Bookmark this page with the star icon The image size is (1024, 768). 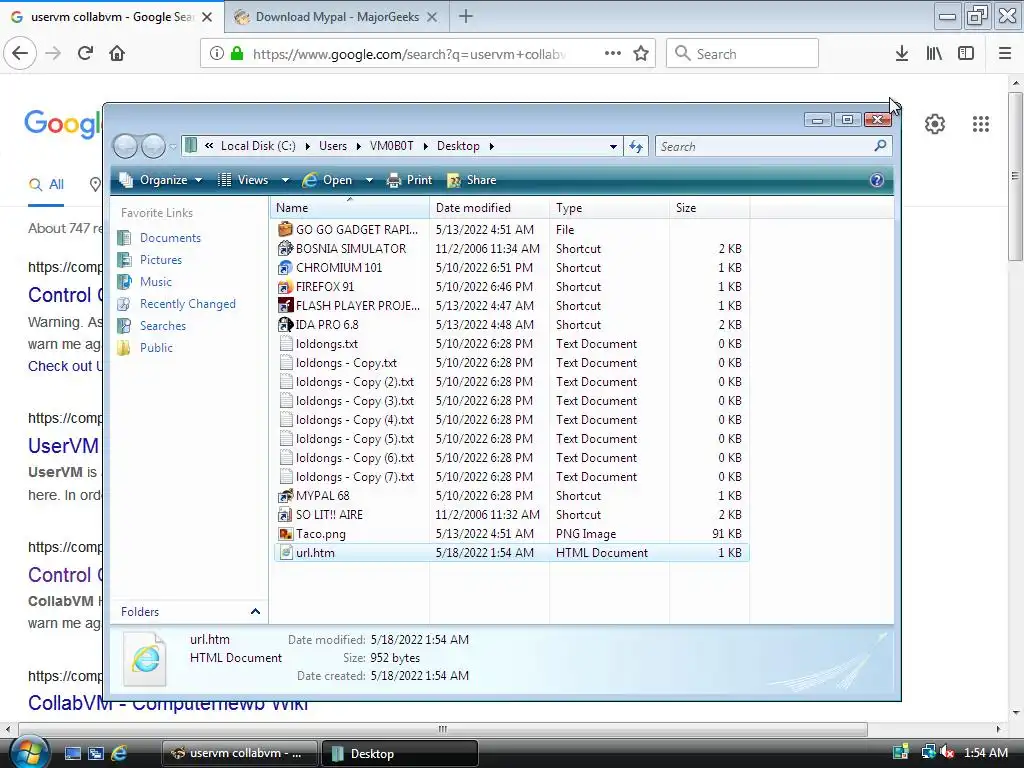641,54
